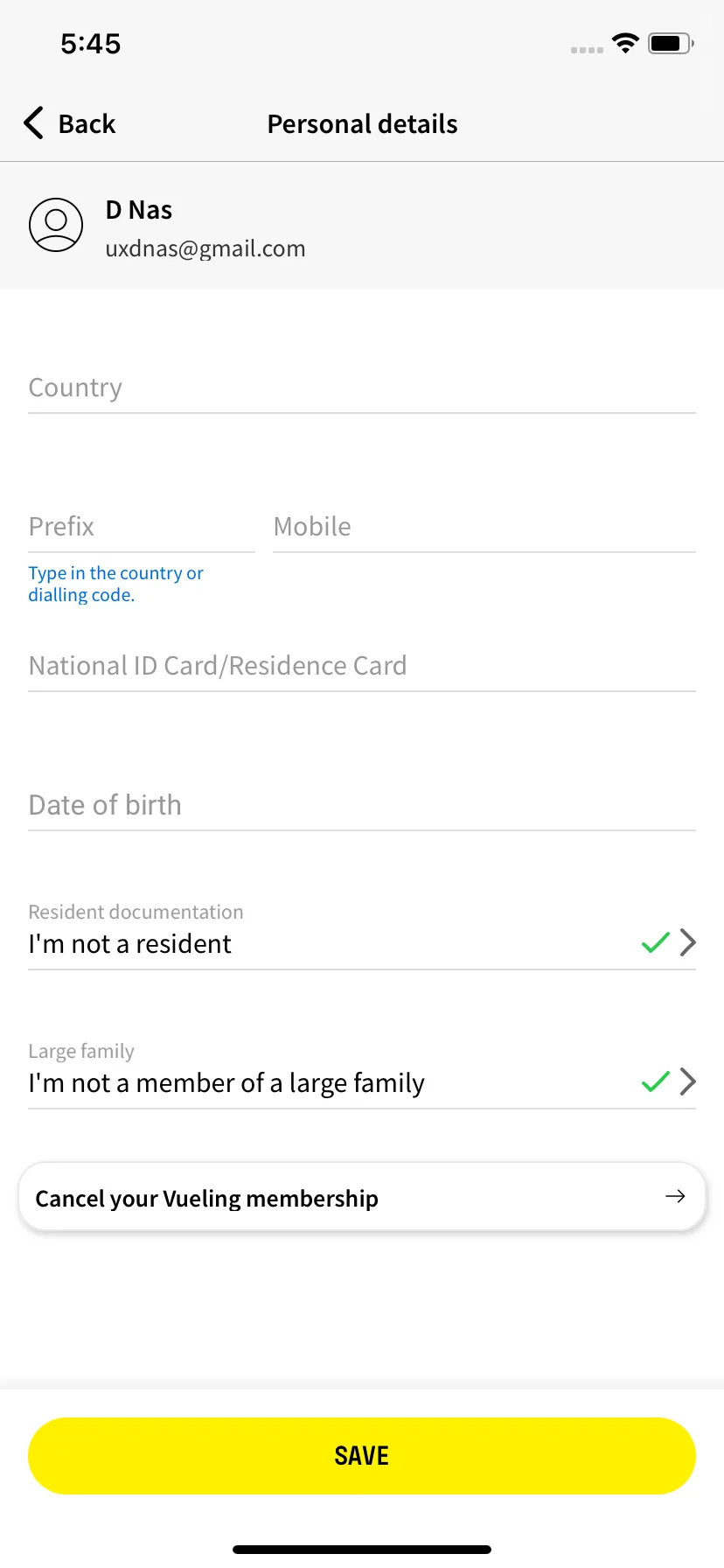Tap the green checkmark for Large family
Image resolution: width=724 pixels, height=1568 pixels.
click(x=656, y=1081)
